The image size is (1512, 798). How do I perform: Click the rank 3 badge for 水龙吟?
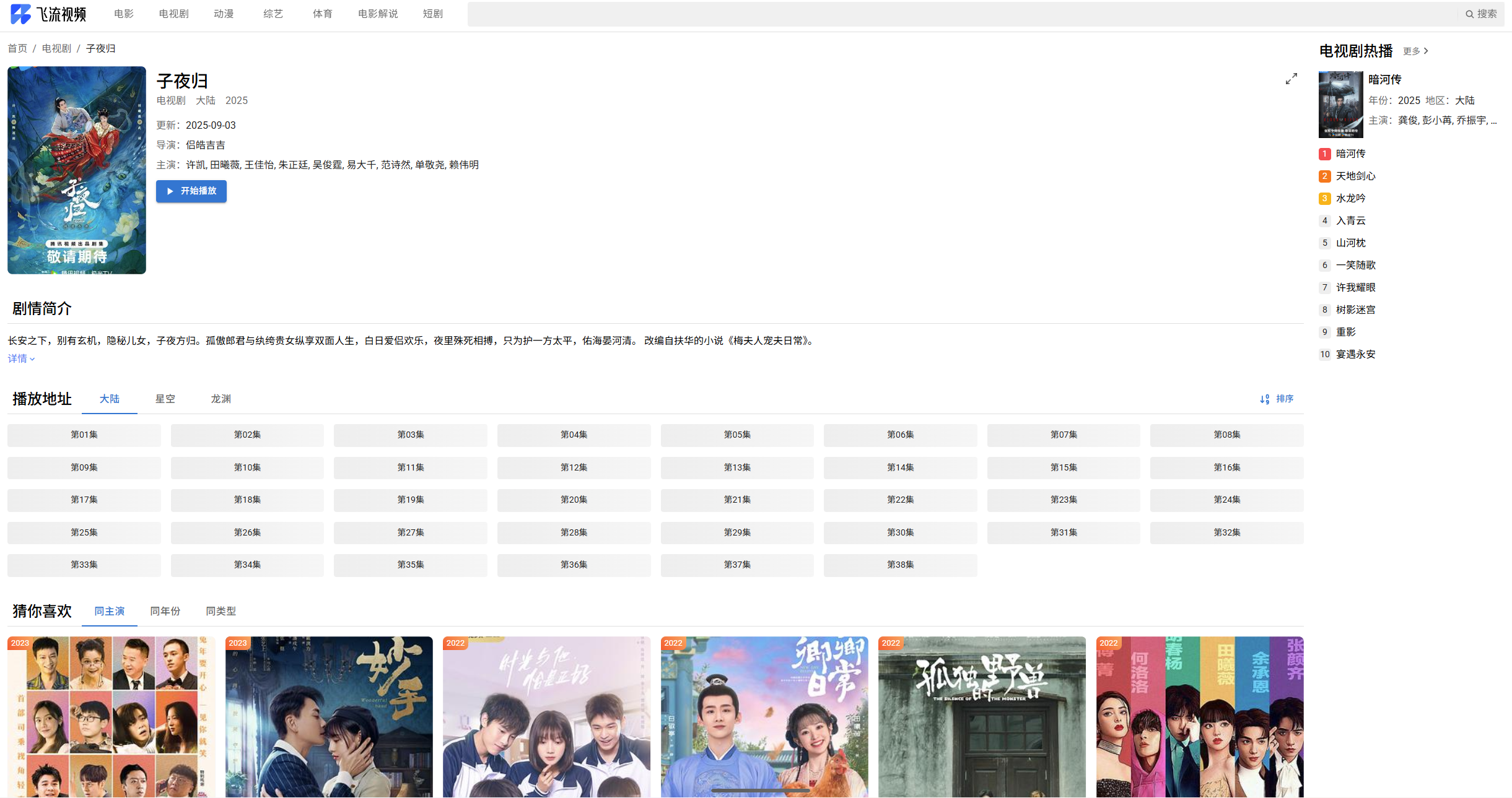click(x=1324, y=199)
